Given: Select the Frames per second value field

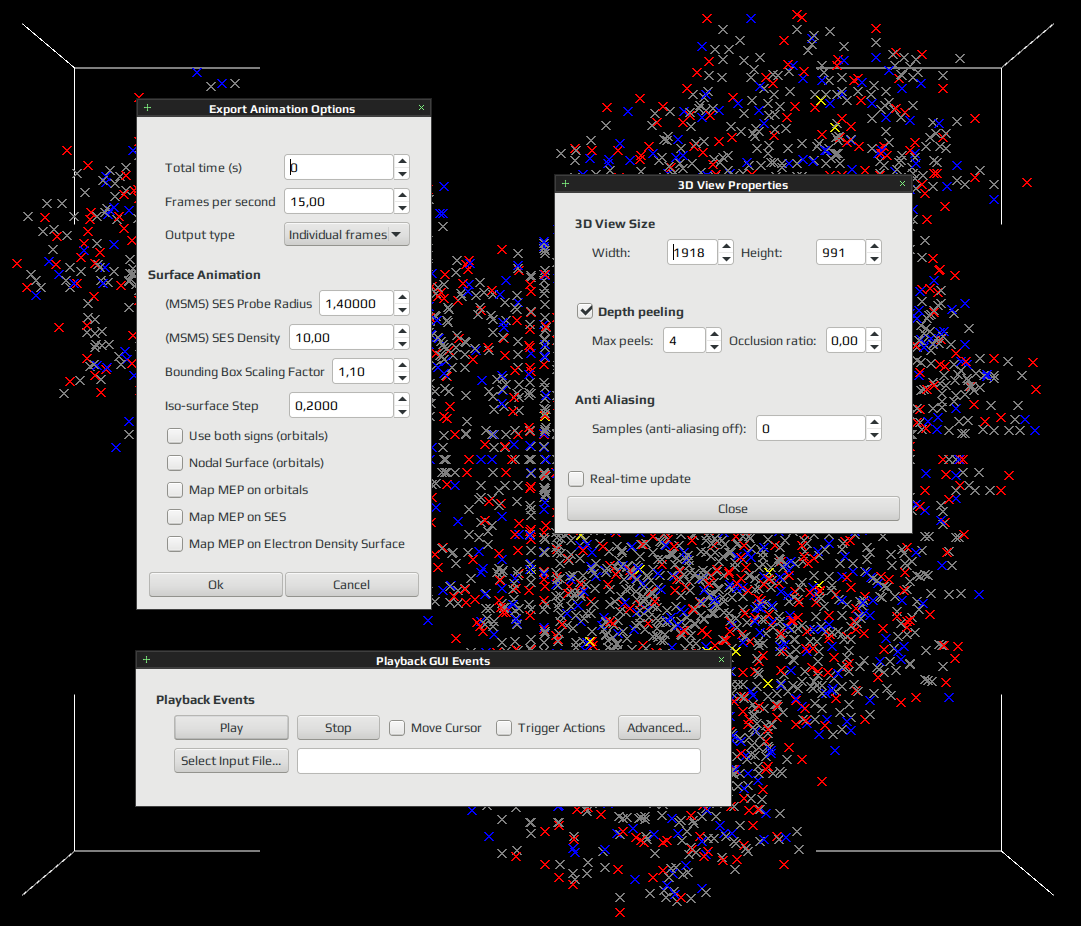Looking at the screenshot, I should click(x=339, y=201).
